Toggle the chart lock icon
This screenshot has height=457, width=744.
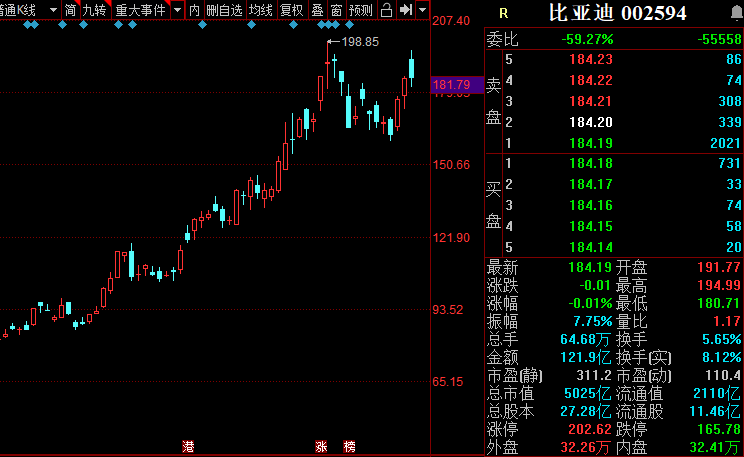387,10
